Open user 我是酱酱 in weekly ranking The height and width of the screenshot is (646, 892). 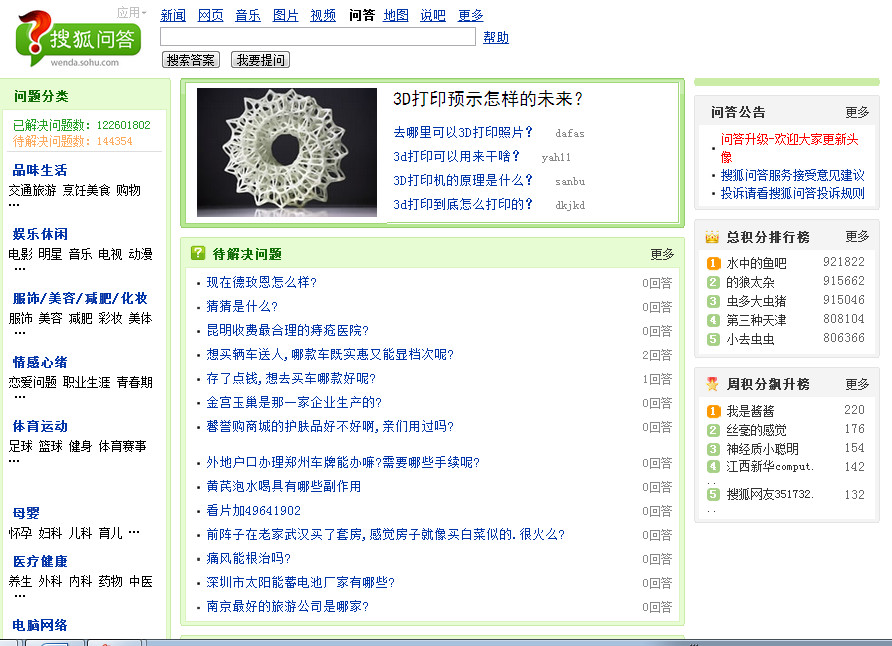click(x=750, y=411)
